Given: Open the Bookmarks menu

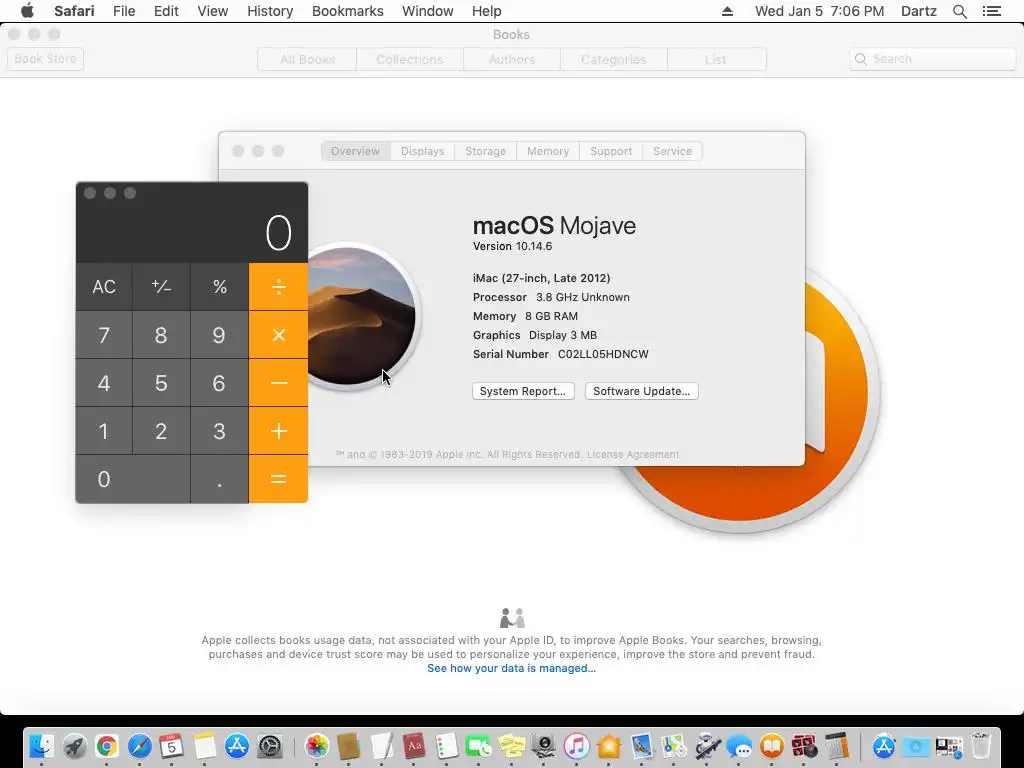Looking at the screenshot, I should (x=347, y=11).
